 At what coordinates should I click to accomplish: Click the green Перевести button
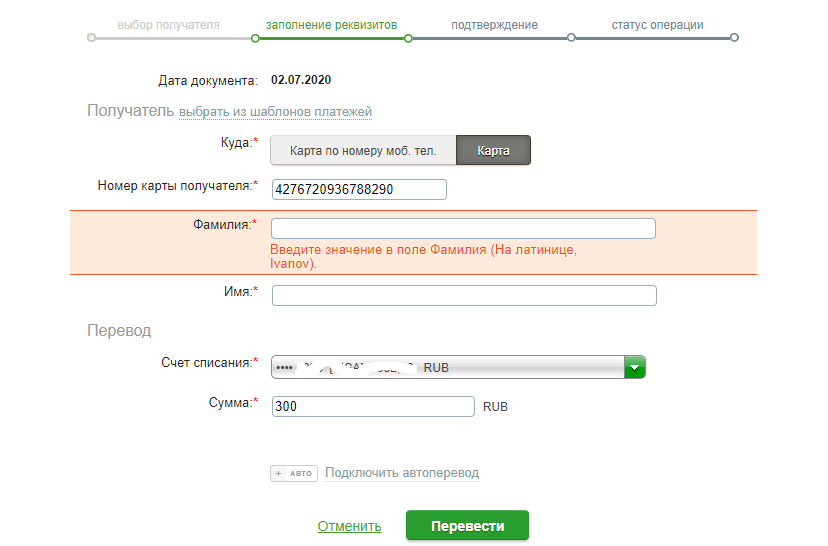pos(467,525)
